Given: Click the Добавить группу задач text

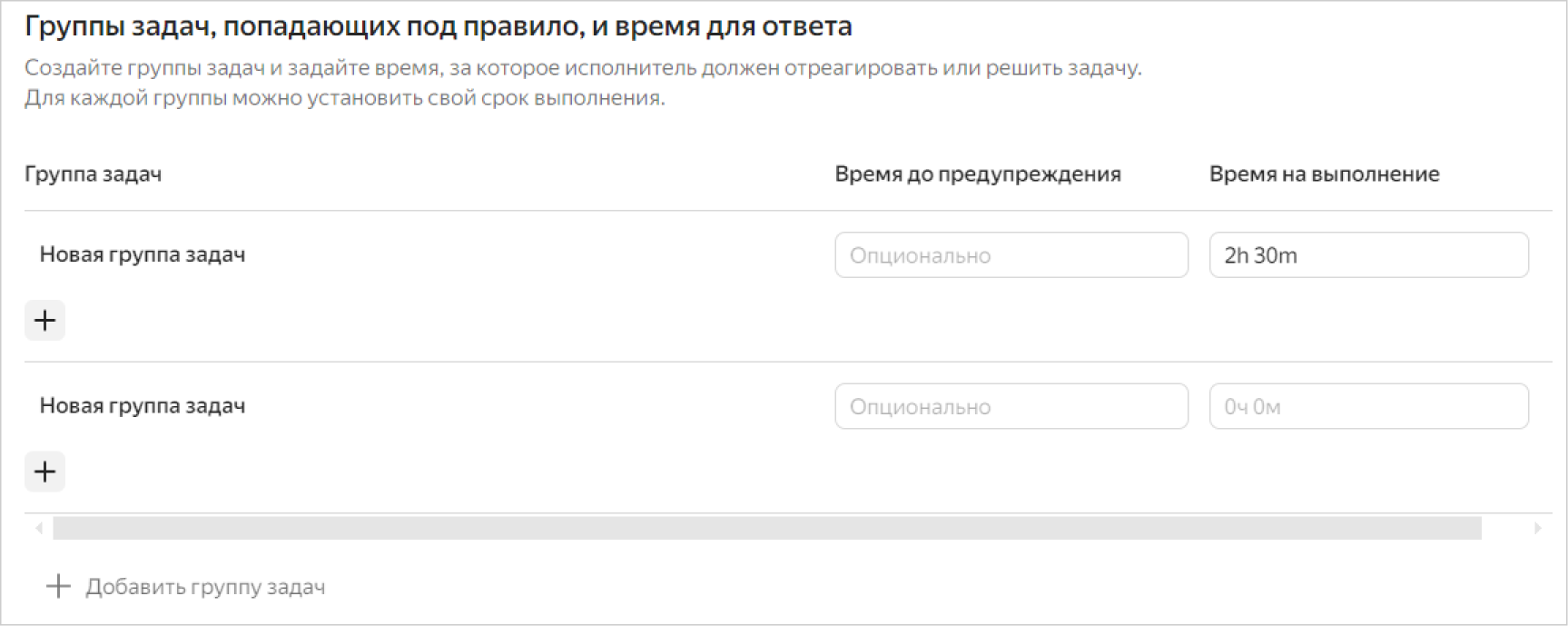Looking at the screenshot, I should pos(205,587).
